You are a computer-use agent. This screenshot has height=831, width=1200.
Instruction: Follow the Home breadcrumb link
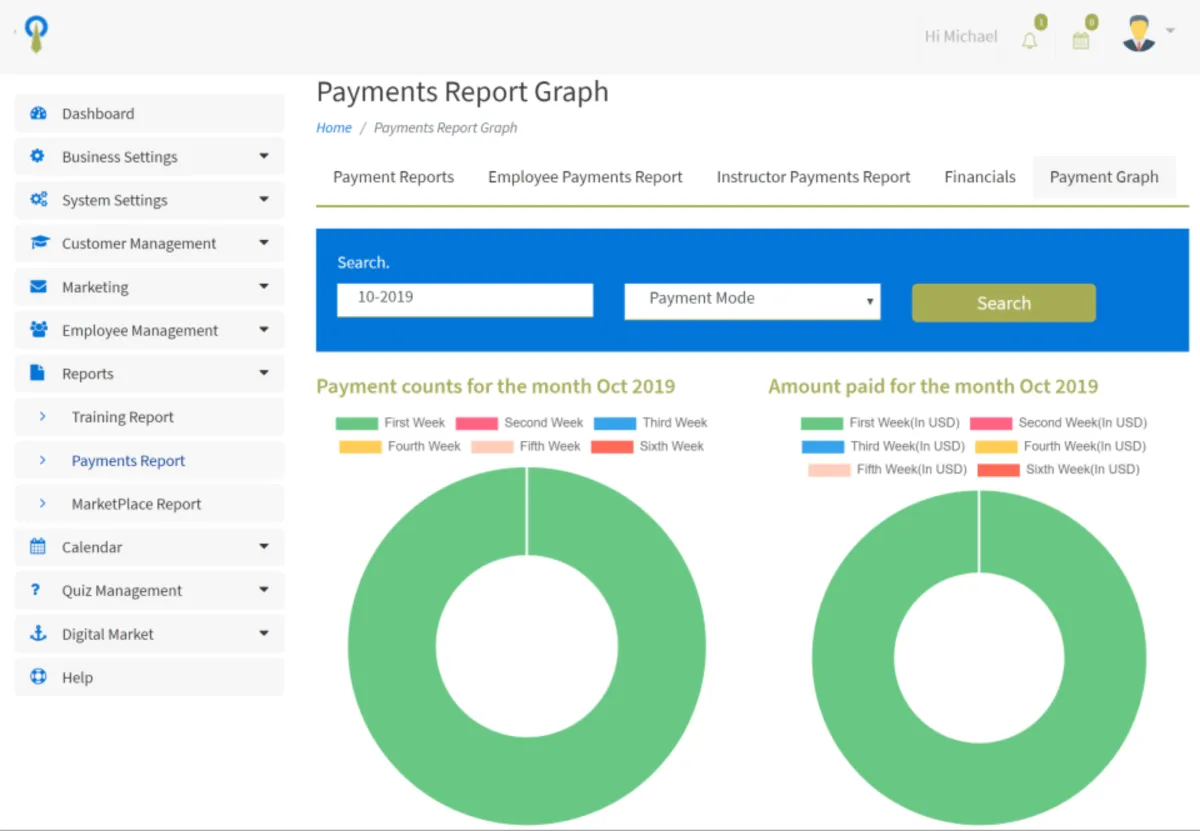[334, 128]
